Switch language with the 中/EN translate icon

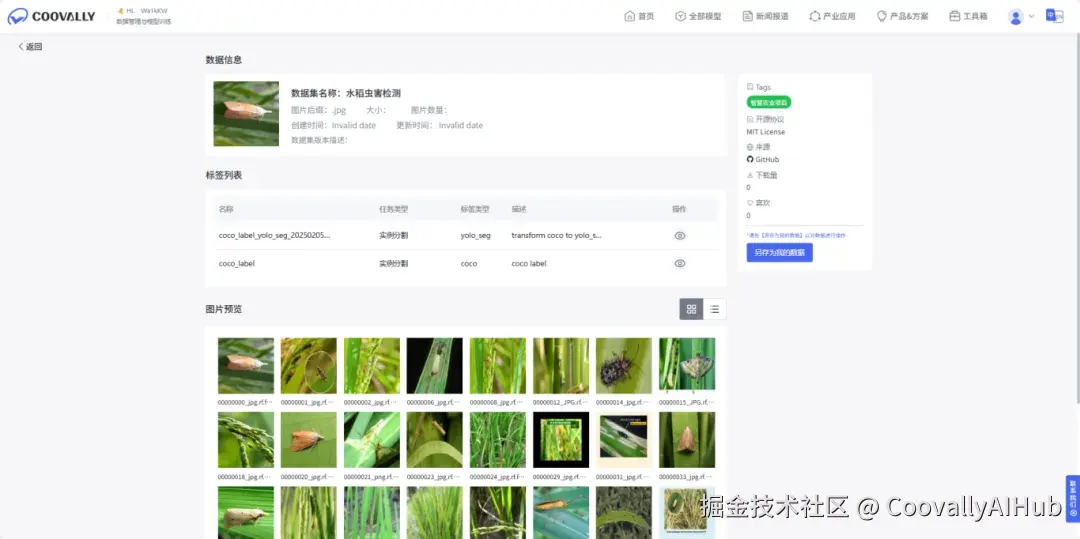click(x=1054, y=16)
